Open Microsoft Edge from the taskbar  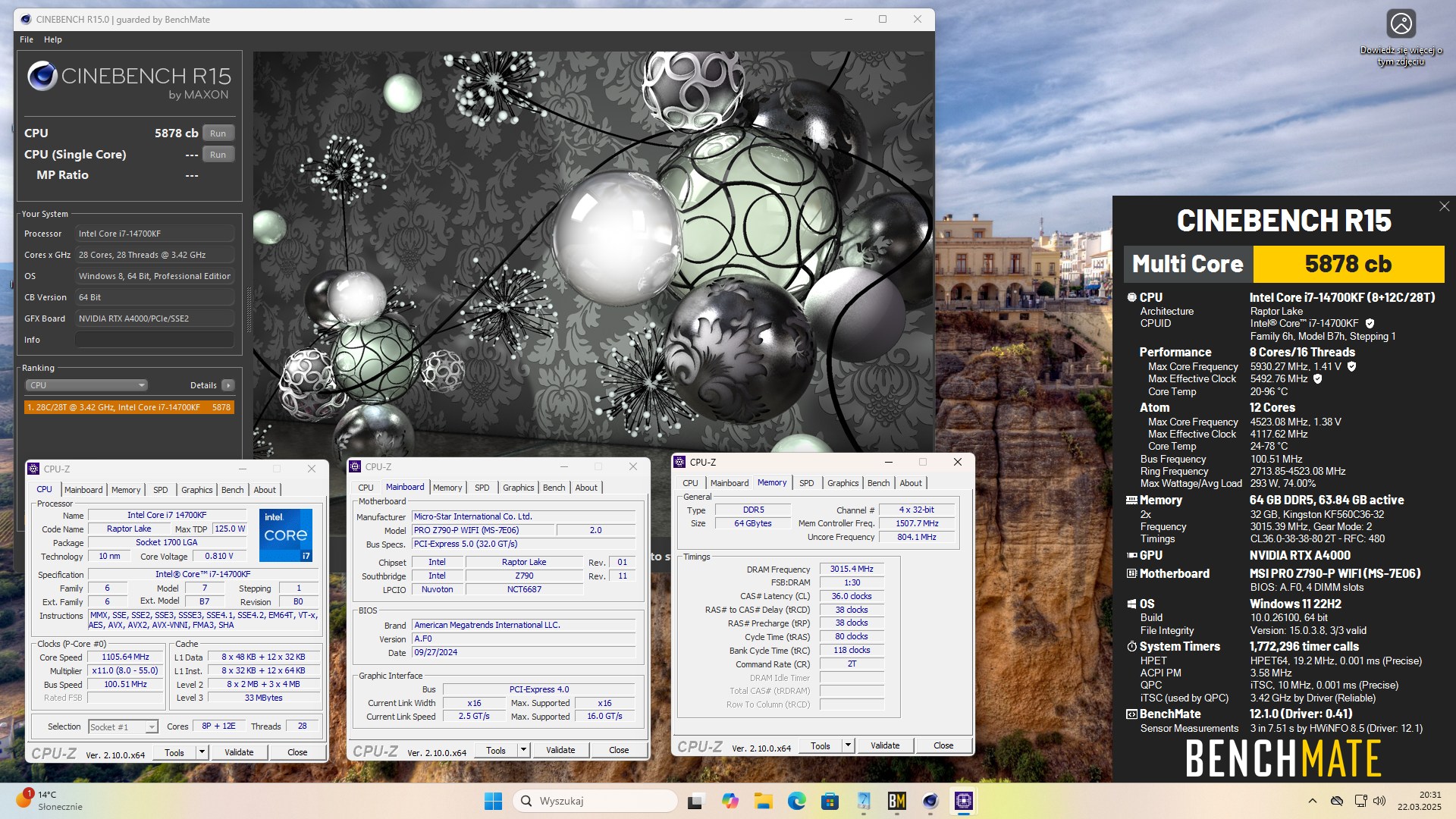tap(796, 801)
